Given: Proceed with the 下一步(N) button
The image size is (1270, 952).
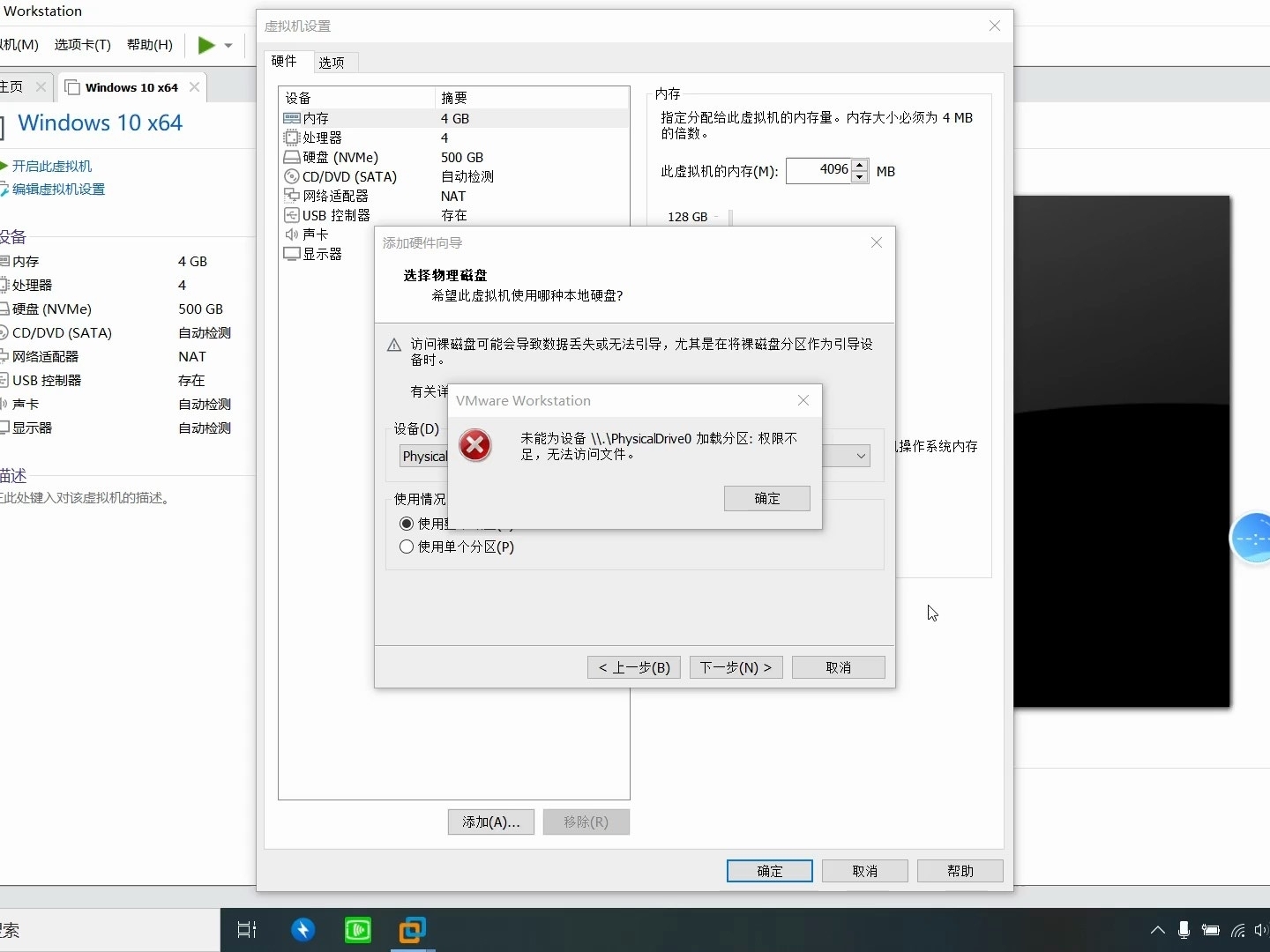Looking at the screenshot, I should pos(736,667).
